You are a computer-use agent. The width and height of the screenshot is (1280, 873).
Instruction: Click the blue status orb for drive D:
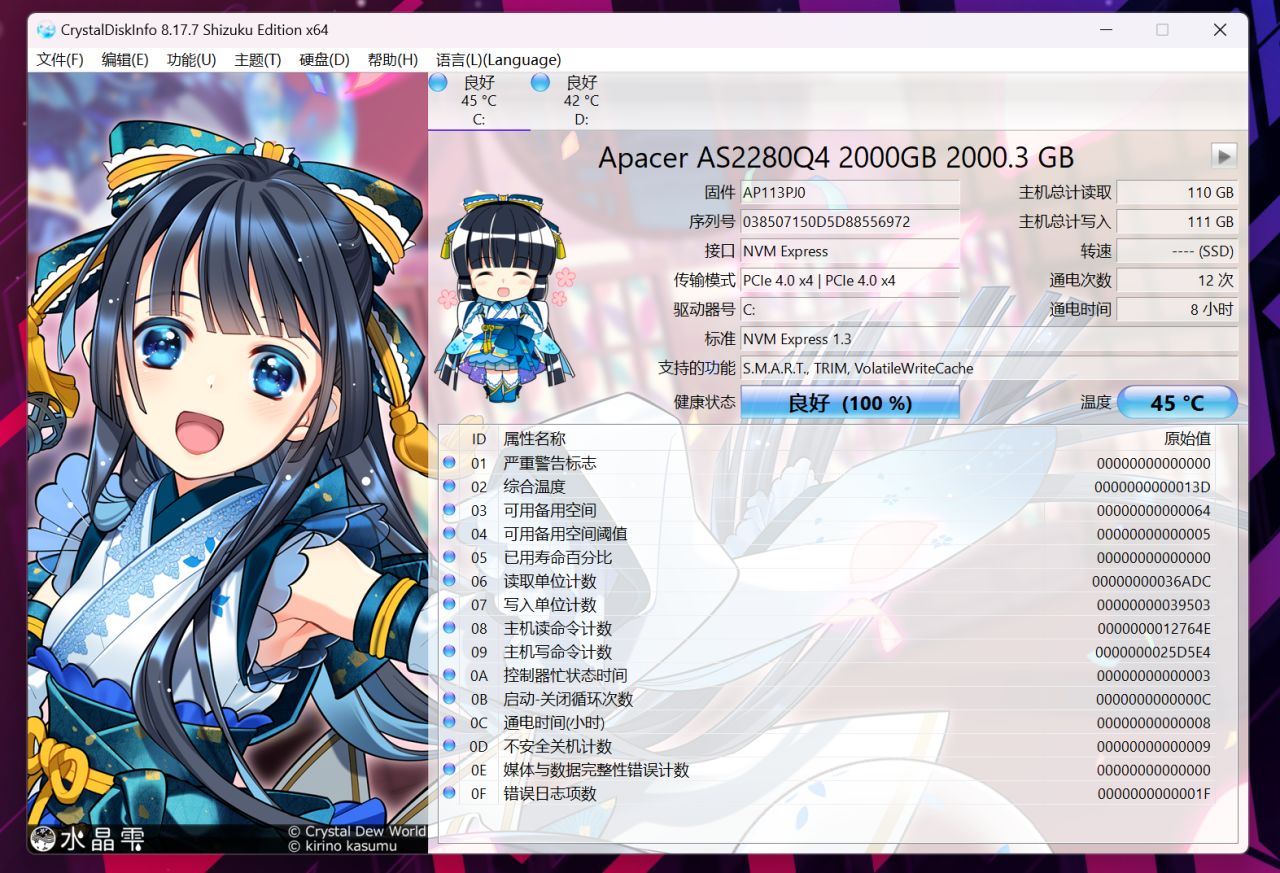point(541,83)
